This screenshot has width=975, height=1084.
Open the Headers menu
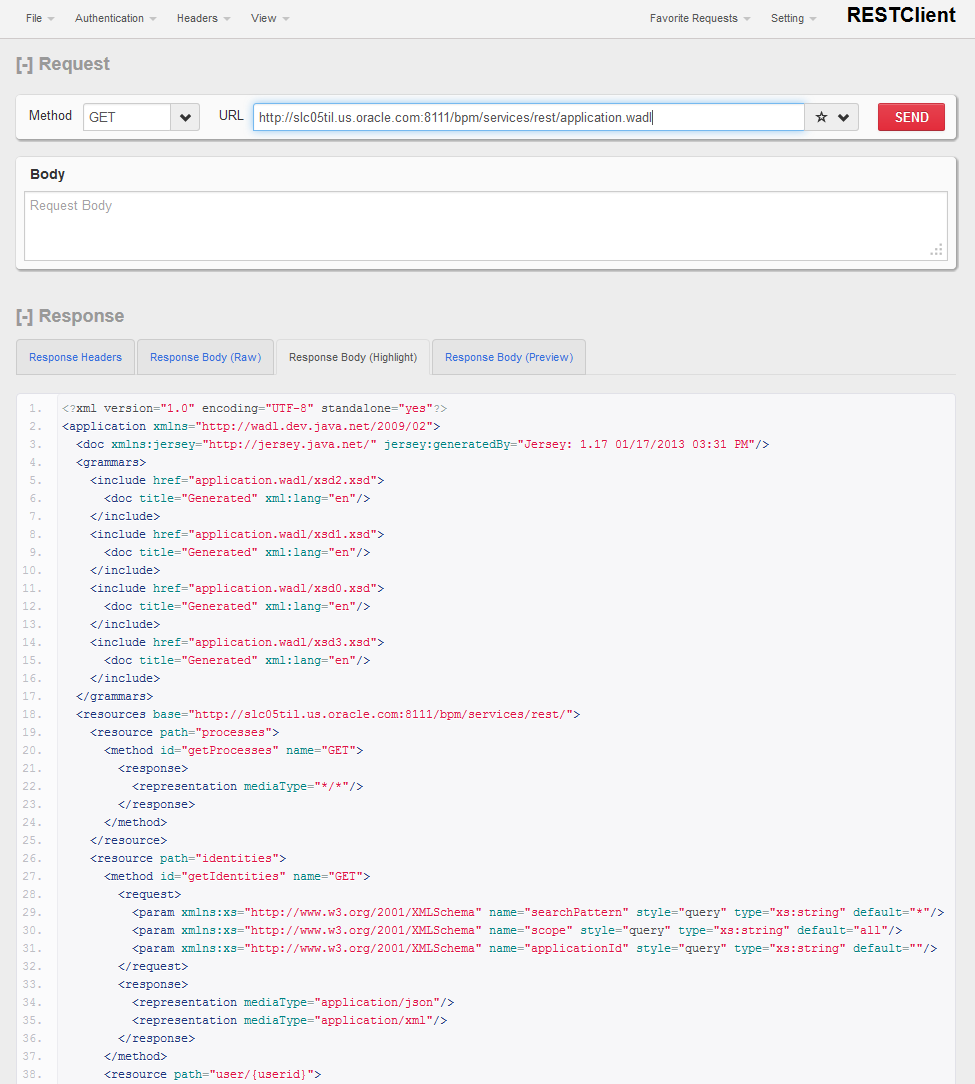203,18
